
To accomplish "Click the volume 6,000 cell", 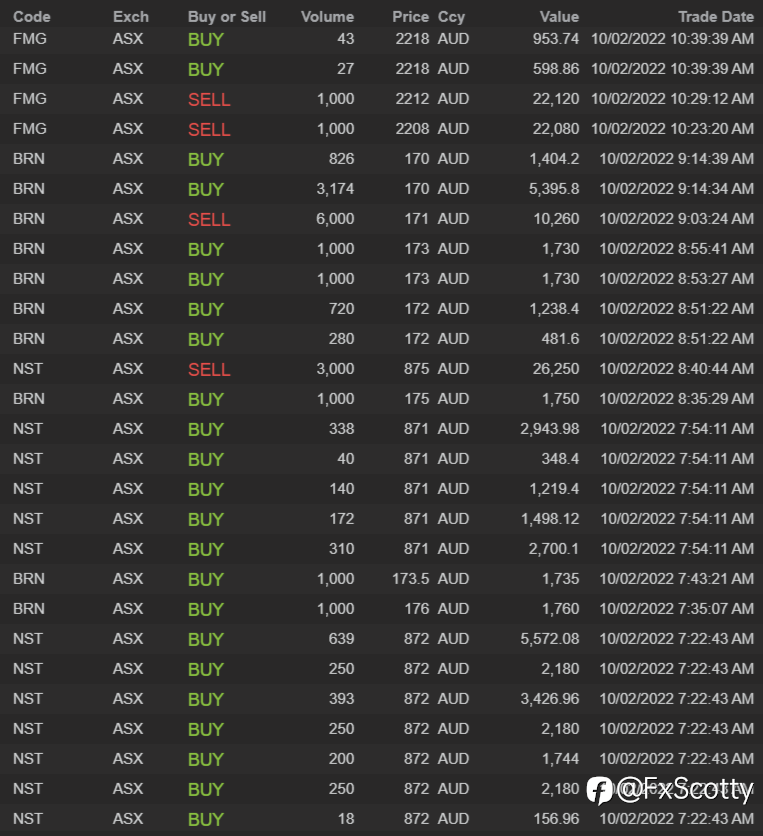I will 335,219.
